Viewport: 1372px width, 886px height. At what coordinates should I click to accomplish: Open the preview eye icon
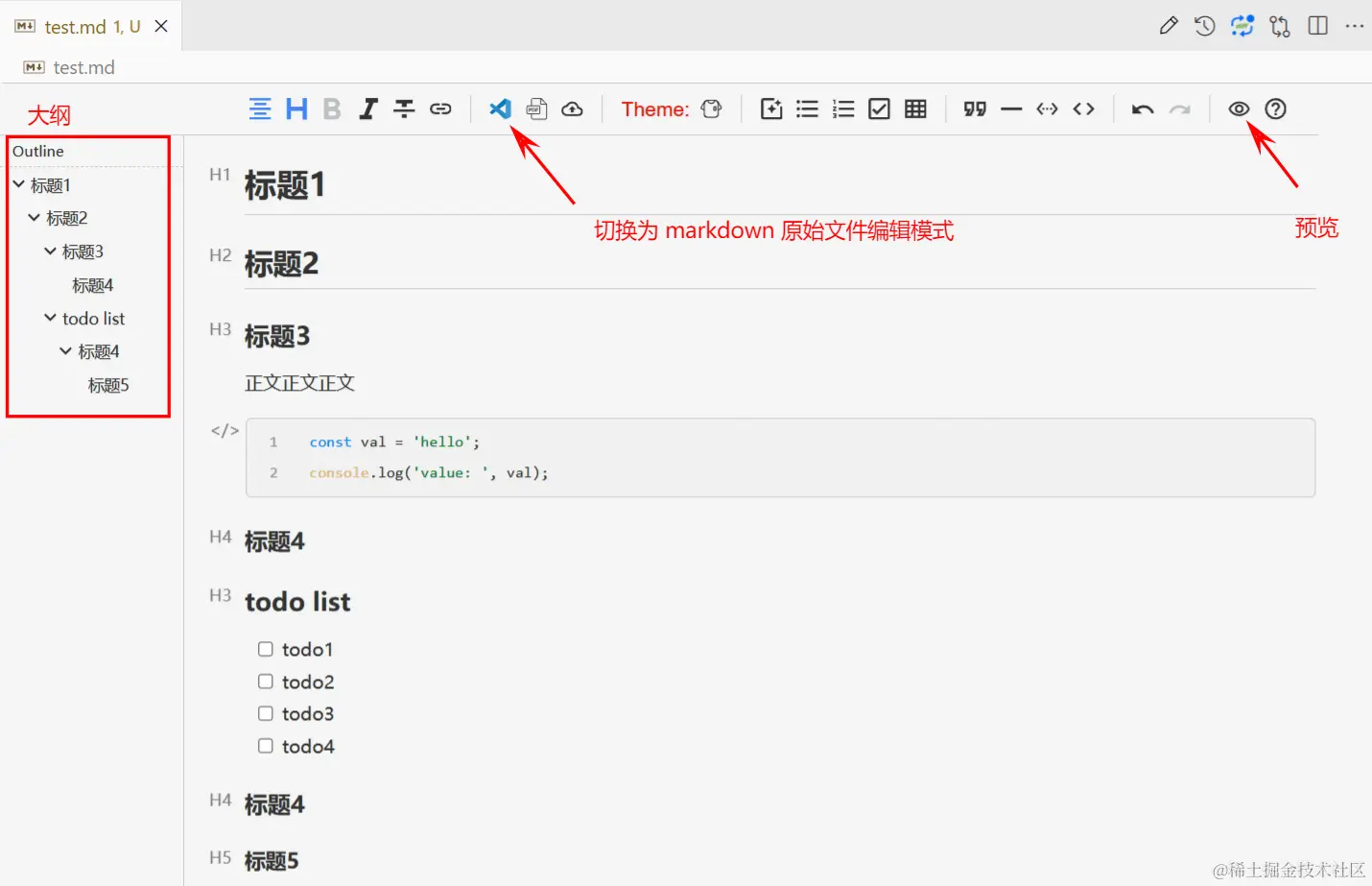point(1239,108)
